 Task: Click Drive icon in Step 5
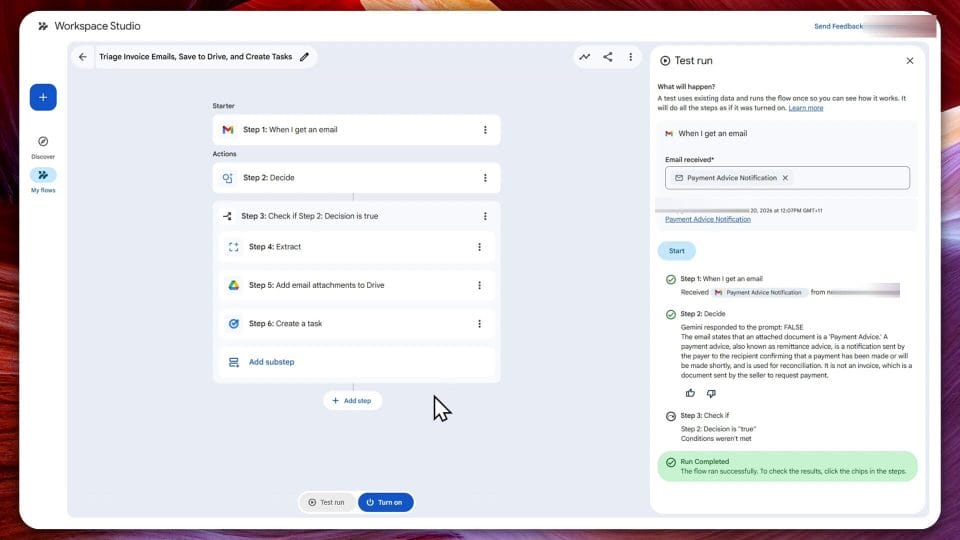pyautogui.click(x=233, y=285)
